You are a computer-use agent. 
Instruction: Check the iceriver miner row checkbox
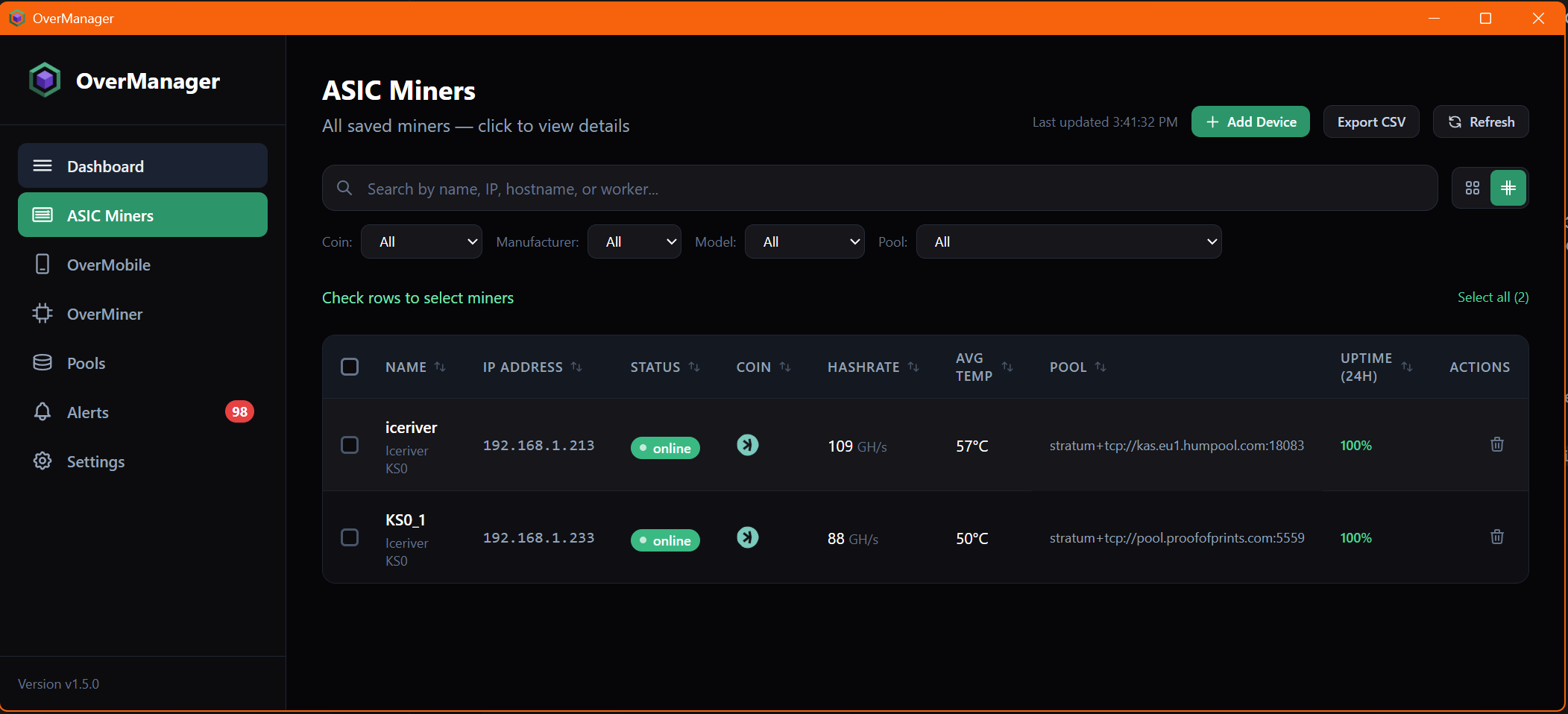coord(350,445)
